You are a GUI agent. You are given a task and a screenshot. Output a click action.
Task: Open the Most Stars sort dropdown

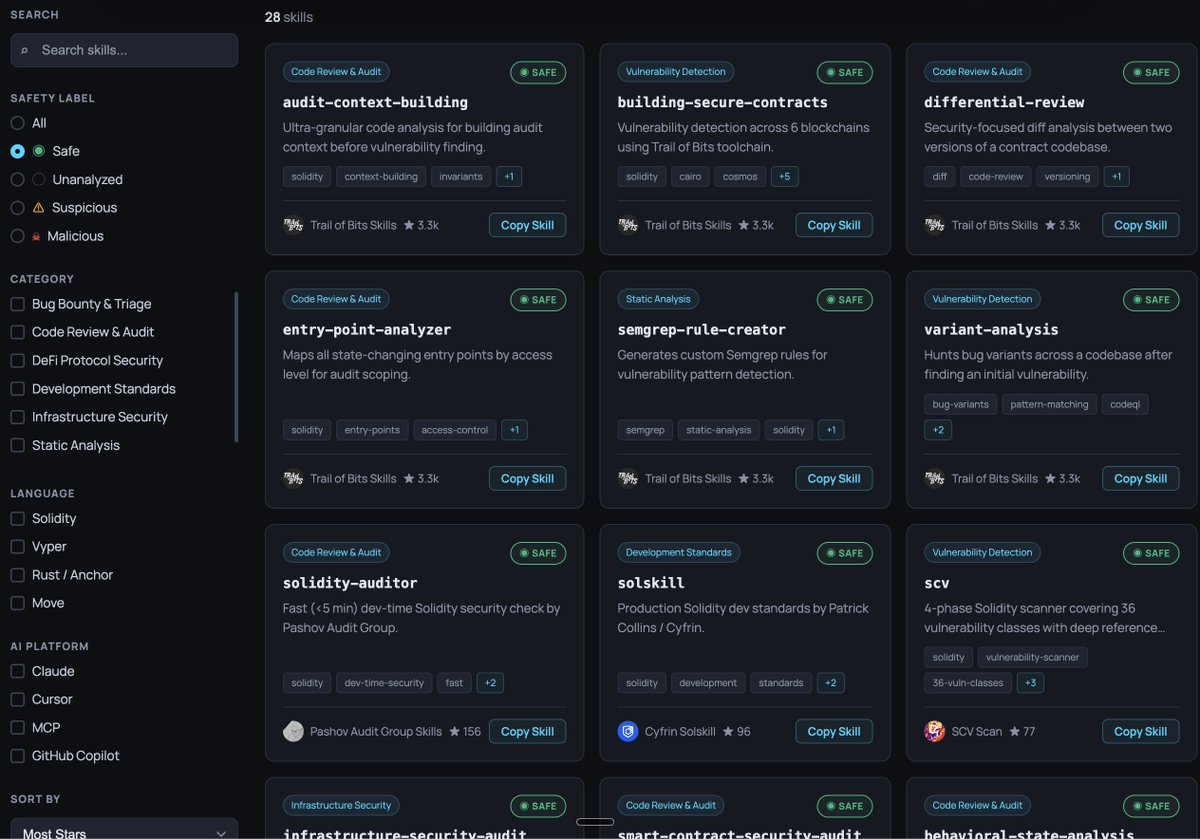(124, 829)
